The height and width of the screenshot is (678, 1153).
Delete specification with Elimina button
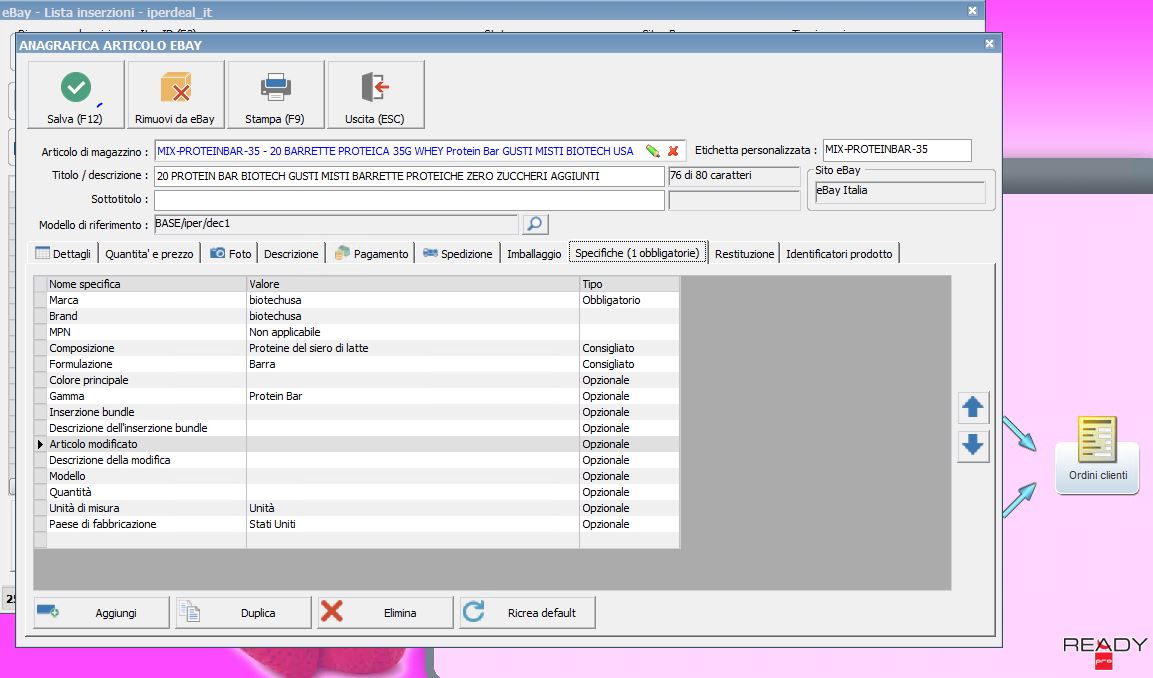(x=385, y=613)
